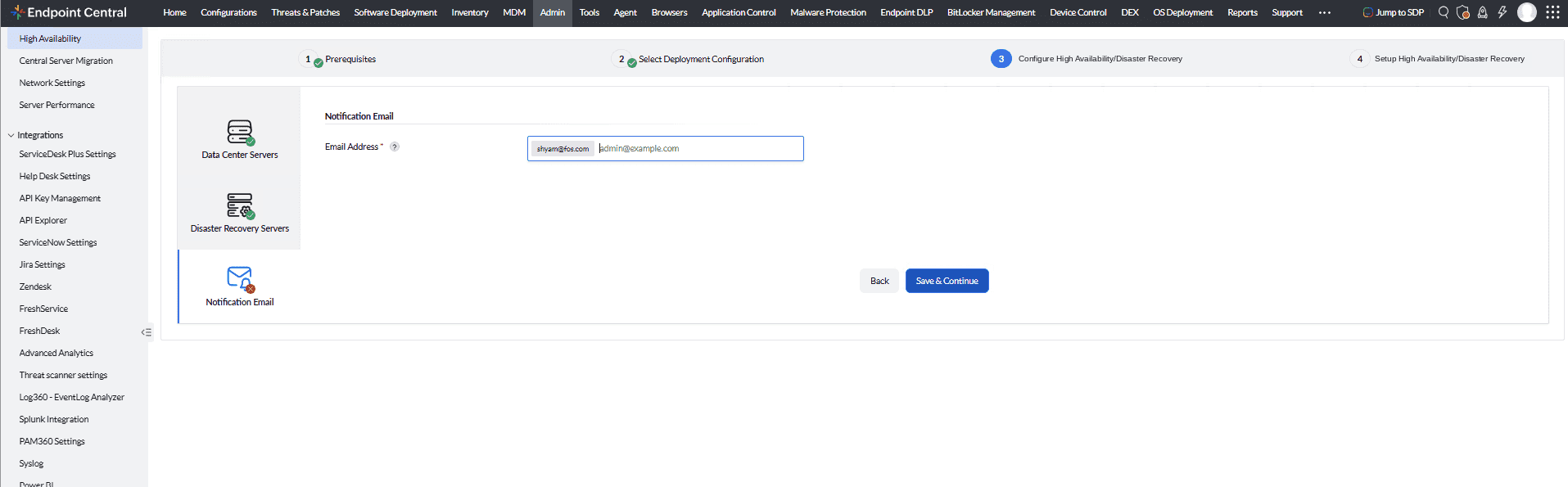Image resolution: width=1568 pixels, height=487 pixels.
Task: Open Central Server Migration in sidebar
Action: [66, 61]
